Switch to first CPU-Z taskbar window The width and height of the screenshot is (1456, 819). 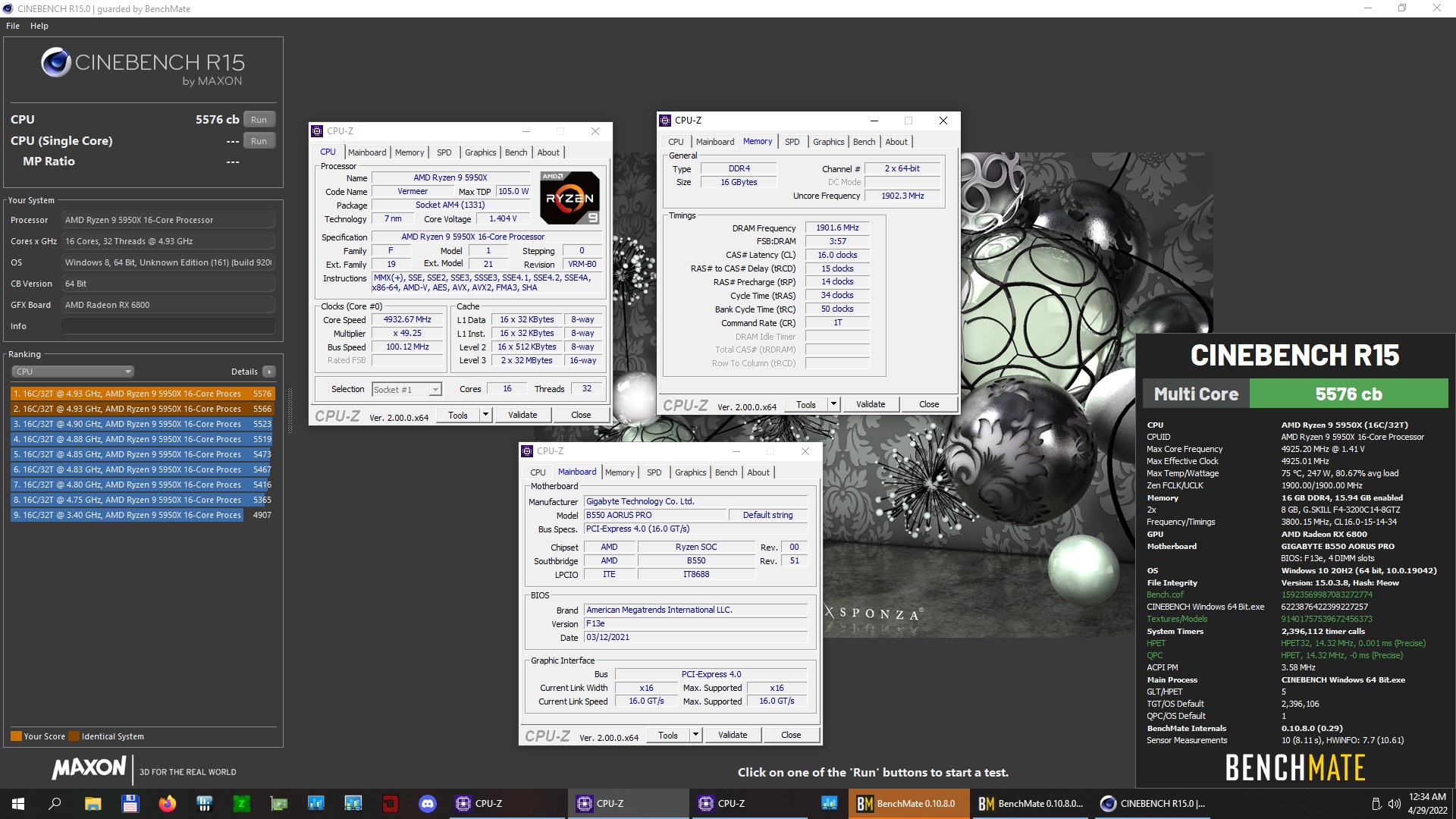507,804
